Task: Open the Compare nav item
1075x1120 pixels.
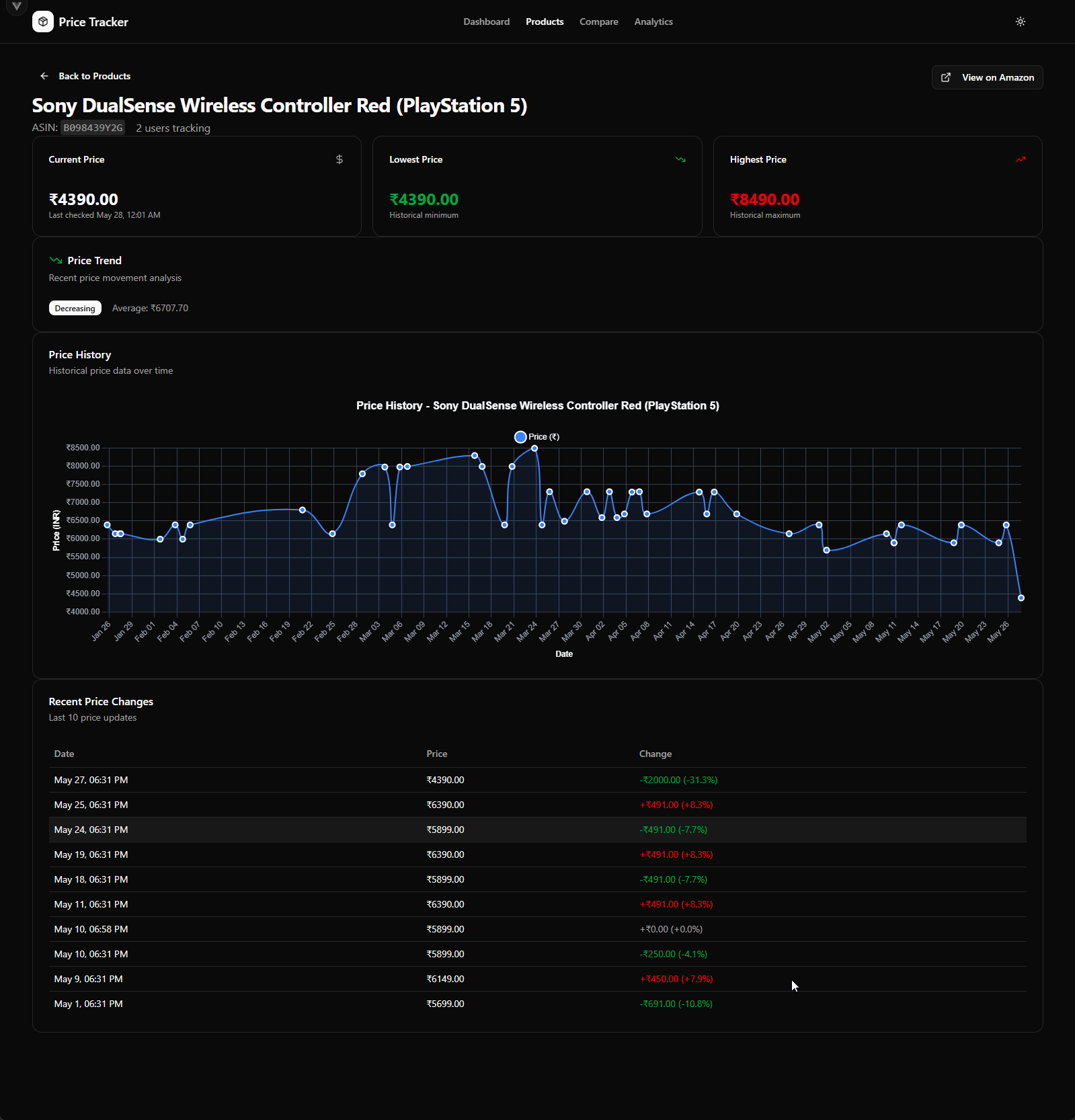Action: tap(599, 22)
